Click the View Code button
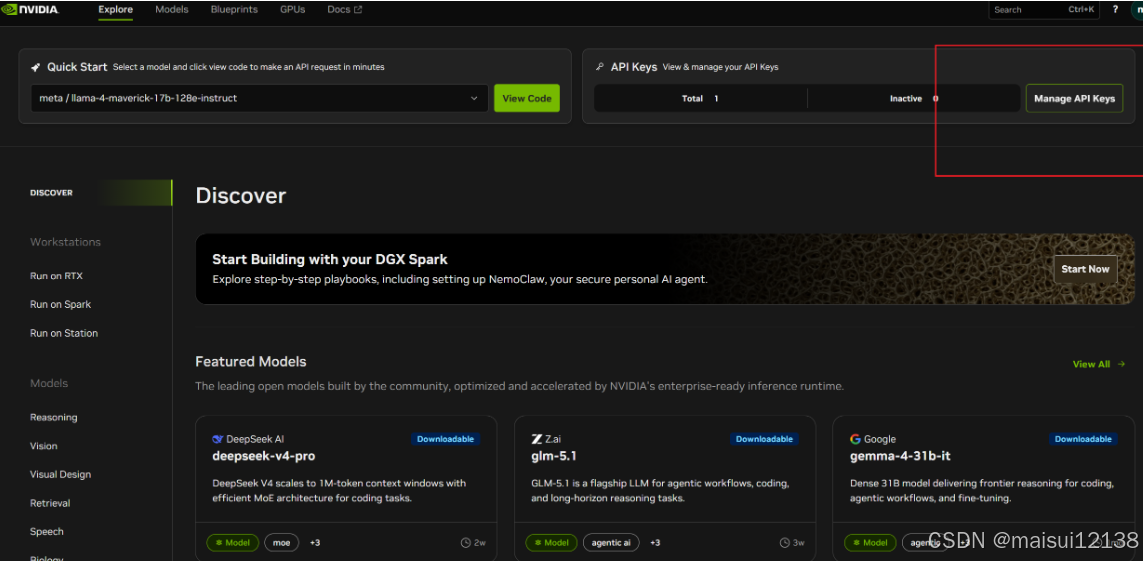The width and height of the screenshot is (1143, 561). click(527, 98)
